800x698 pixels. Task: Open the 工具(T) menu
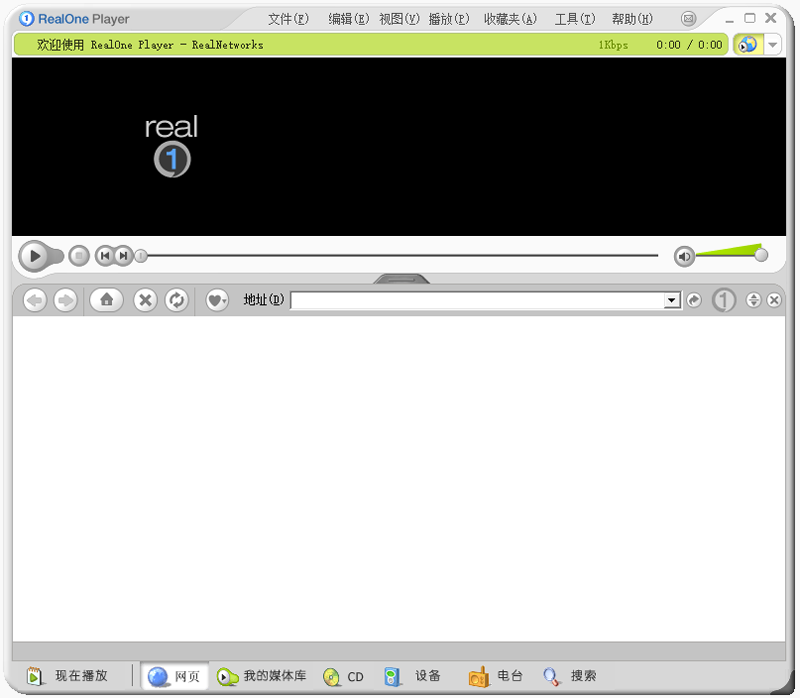pyautogui.click(x=575, y=19)
